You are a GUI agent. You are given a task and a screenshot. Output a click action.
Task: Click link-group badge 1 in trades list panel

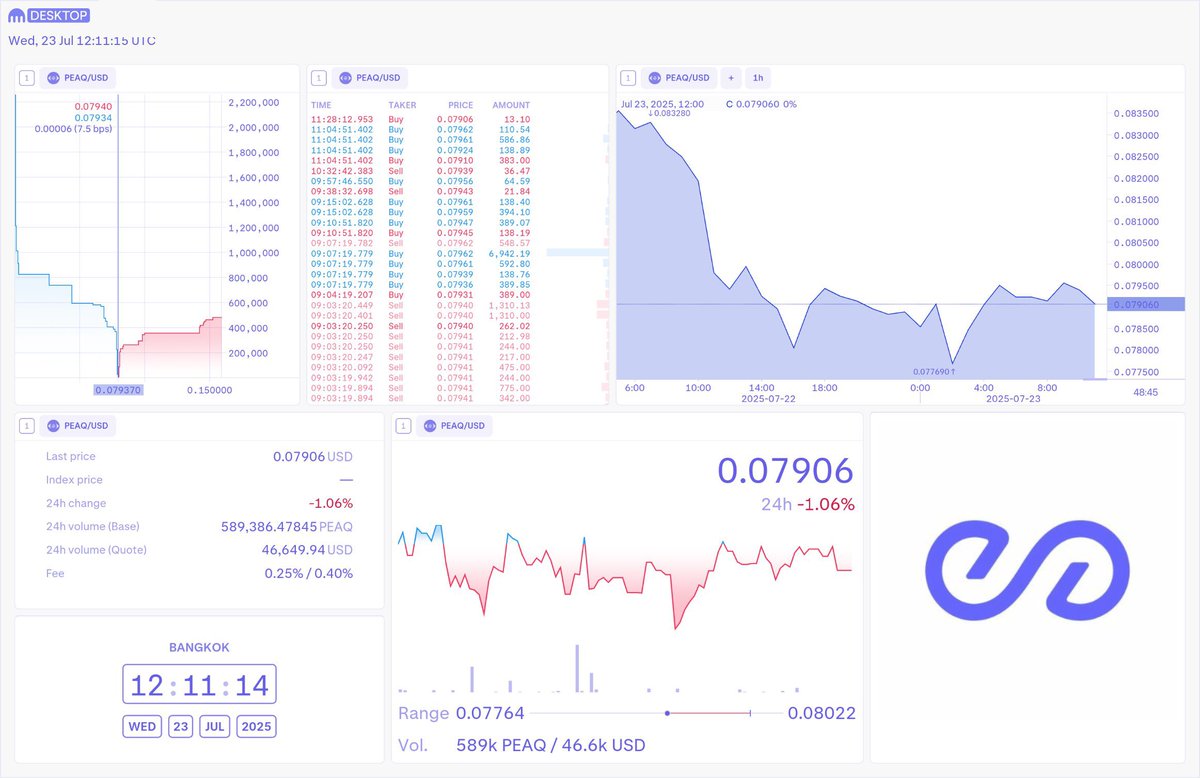(x=318, y=78)
